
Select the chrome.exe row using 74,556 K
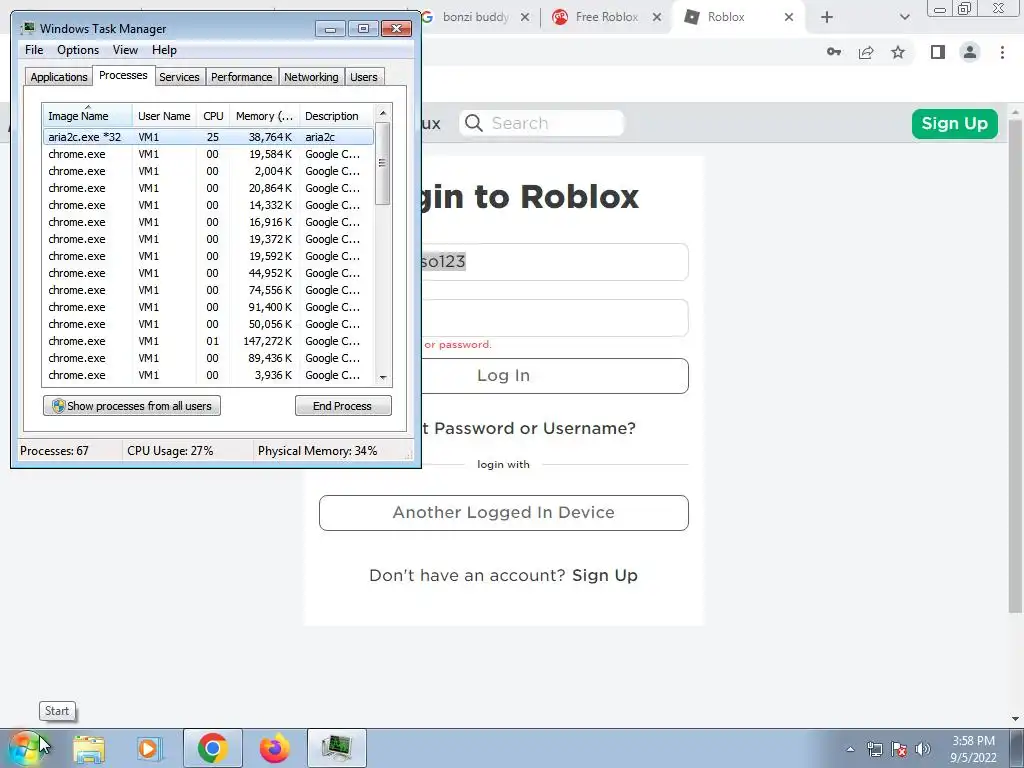[208, 290]
